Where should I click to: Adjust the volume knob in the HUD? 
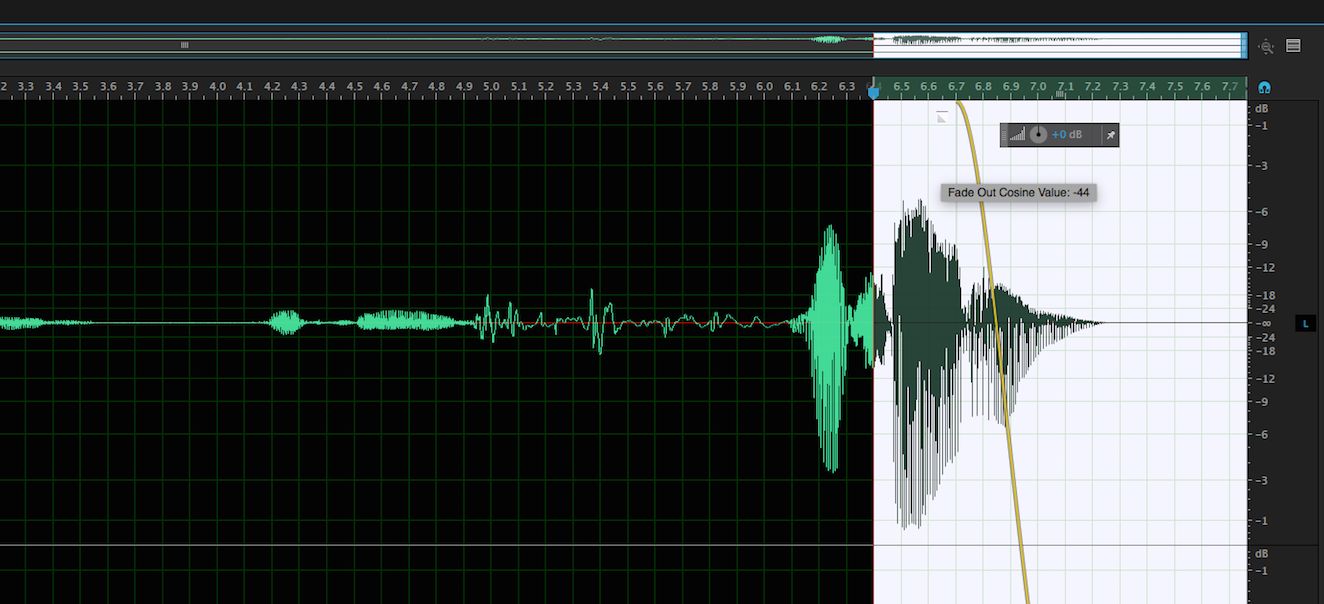[x=1037, y=134]
